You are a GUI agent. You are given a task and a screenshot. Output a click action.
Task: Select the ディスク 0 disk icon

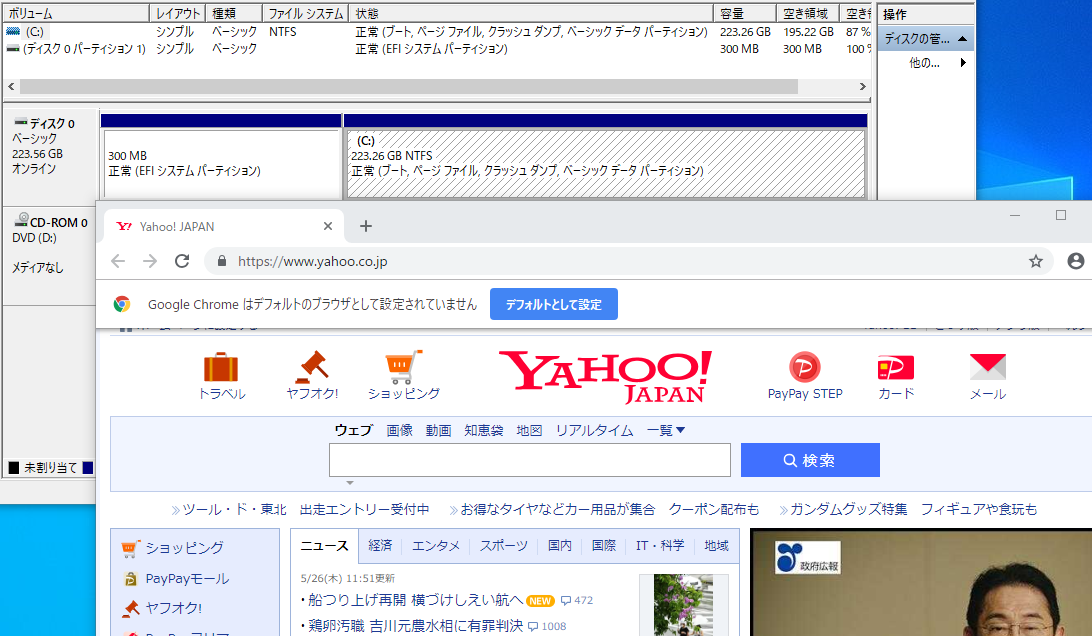[21, 123]
